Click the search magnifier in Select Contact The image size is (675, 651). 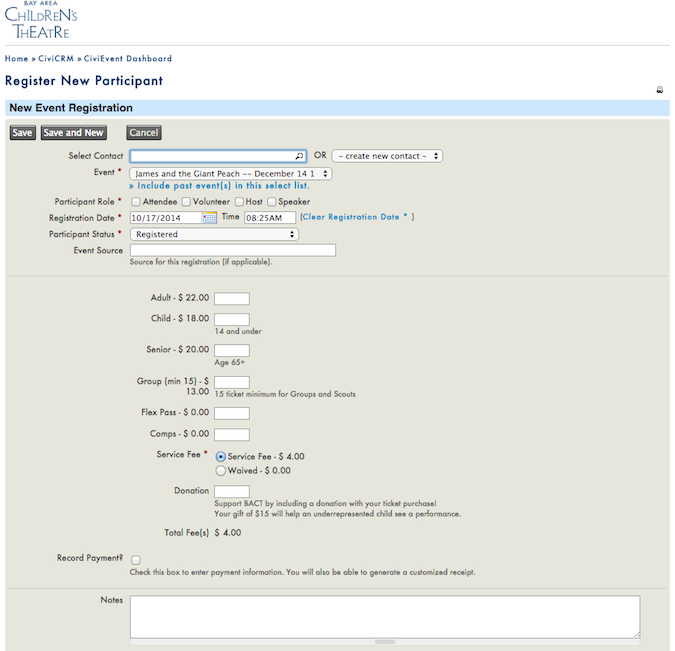click(299, 157)
